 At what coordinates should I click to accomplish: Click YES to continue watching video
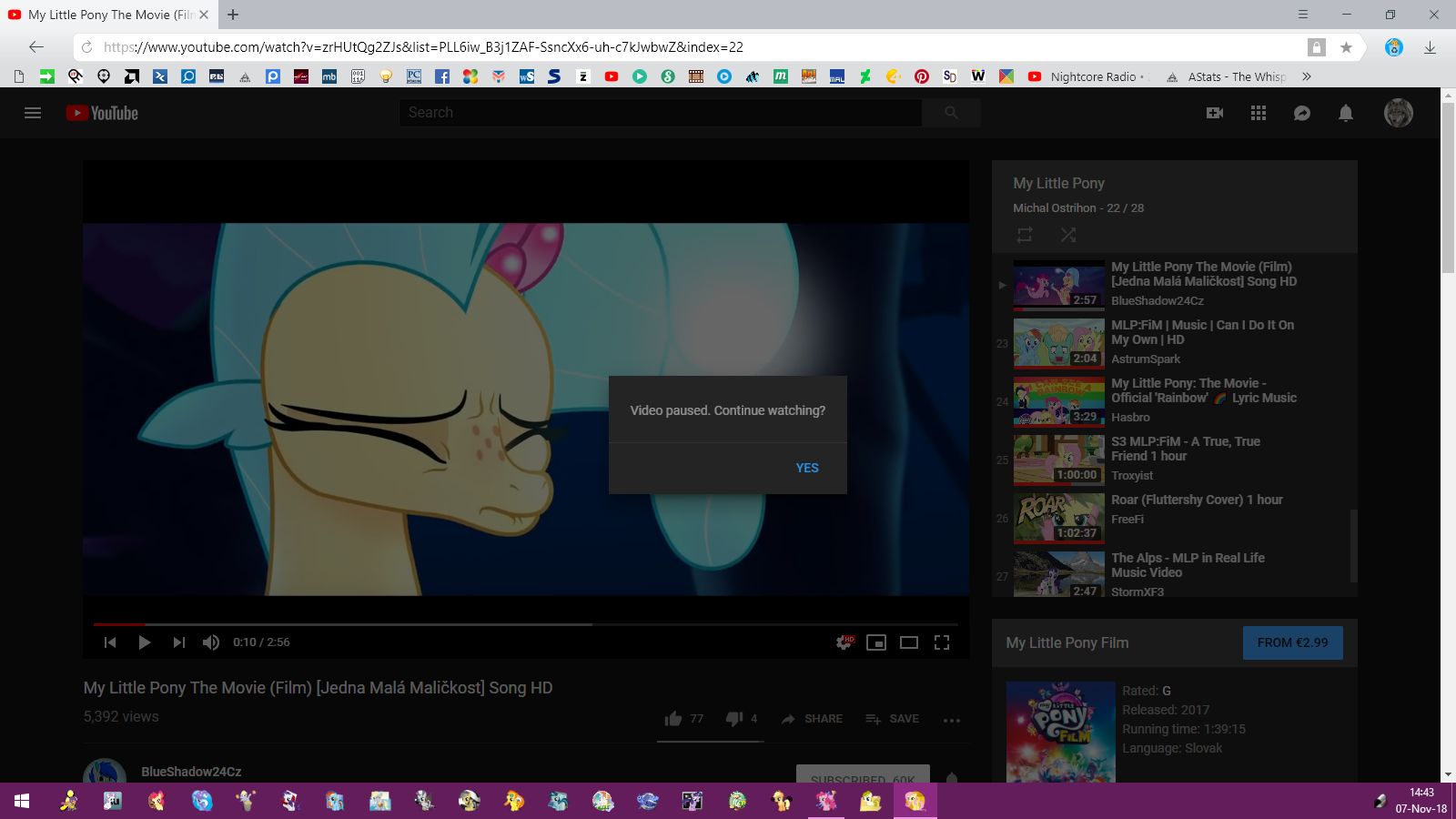806,468
